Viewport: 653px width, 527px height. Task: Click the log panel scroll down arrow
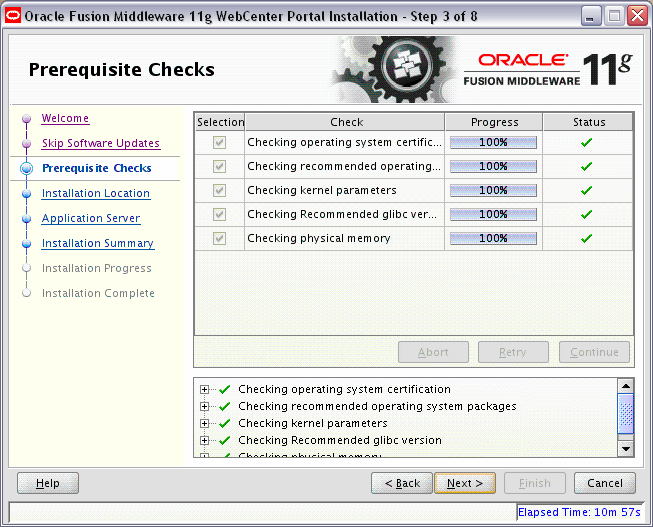coord(626,449)
